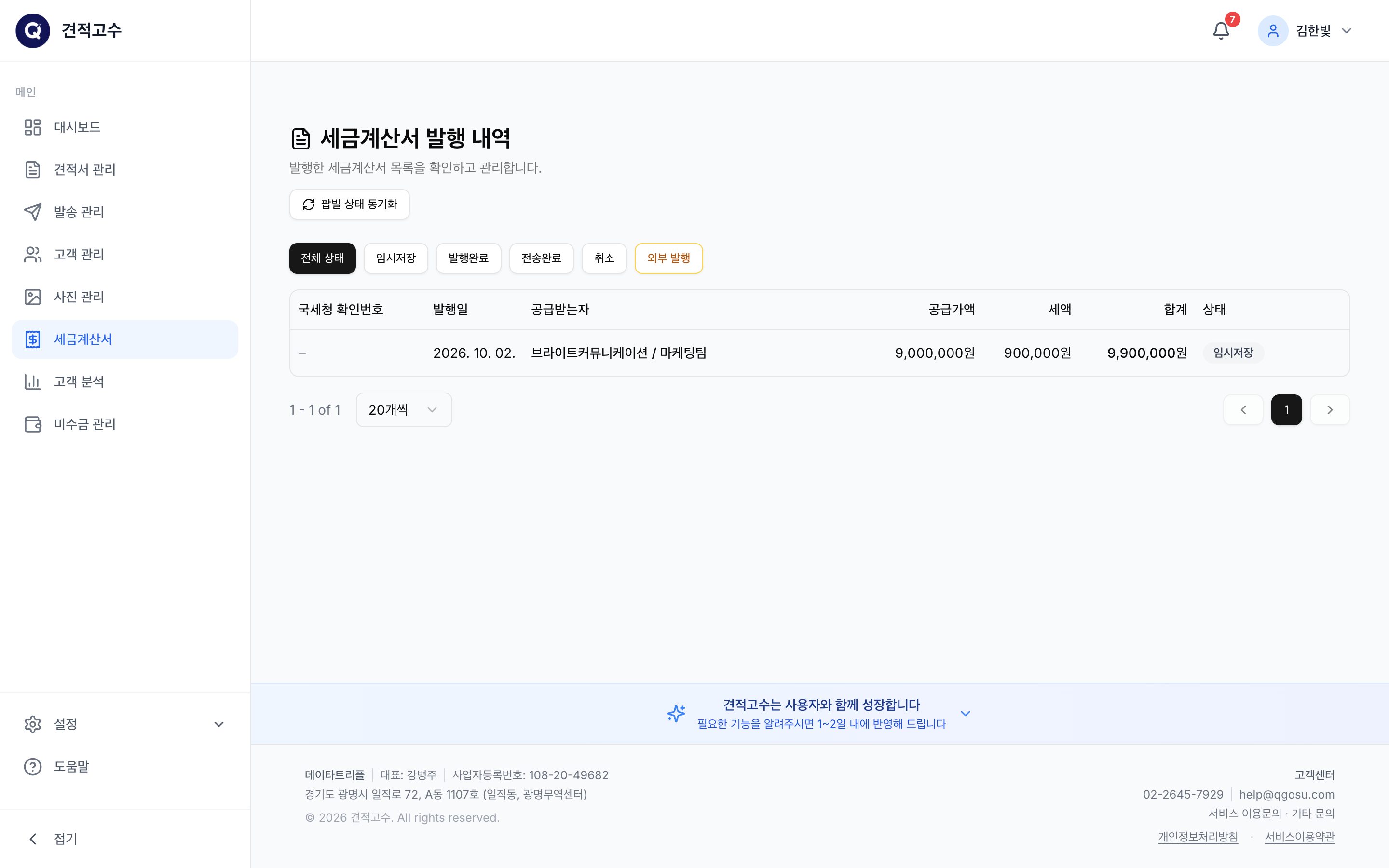Viewport: 1389px width, 868px height.
Task: Go to 견적서 관리
Action: [124, 169]
